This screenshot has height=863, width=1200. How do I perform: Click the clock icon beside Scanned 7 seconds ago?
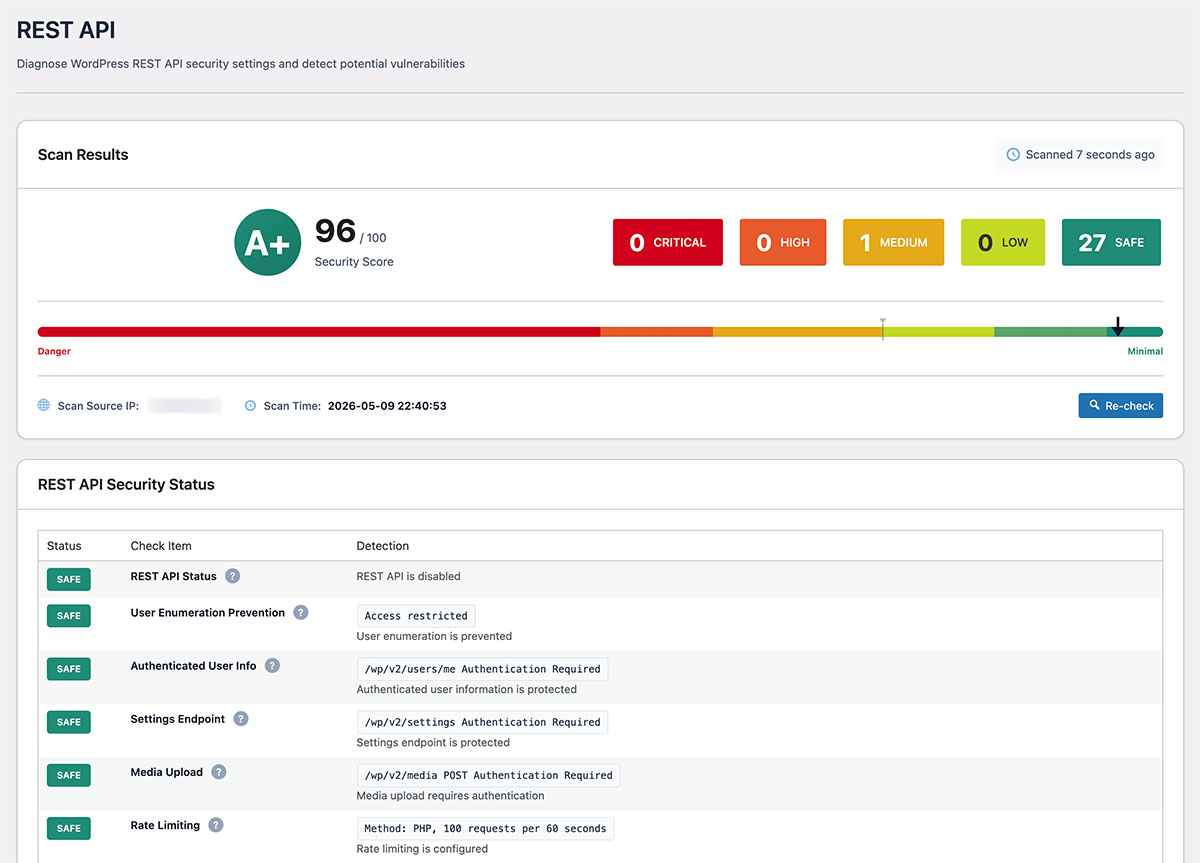click(1013, 154)
